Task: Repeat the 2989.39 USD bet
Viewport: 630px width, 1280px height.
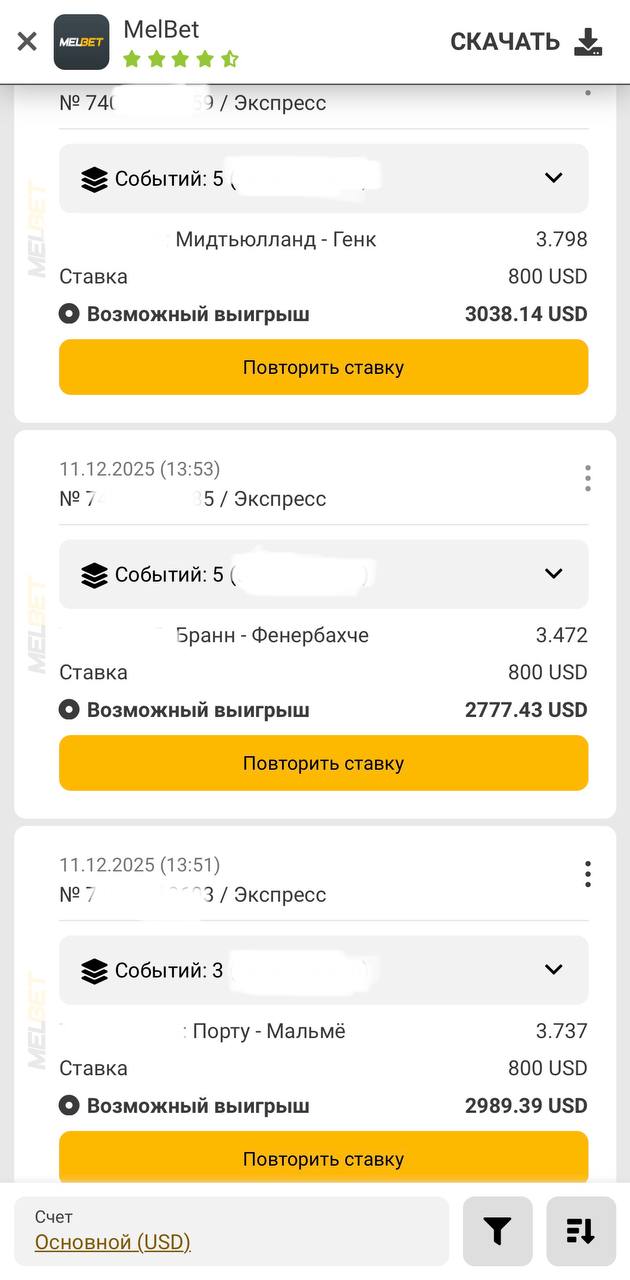Action: [x=323, y=1159]
